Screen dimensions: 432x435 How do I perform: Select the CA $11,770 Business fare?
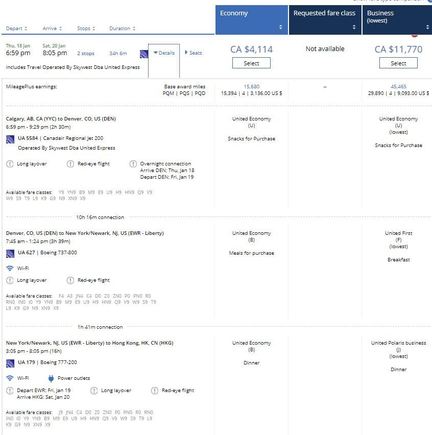pos(398,63)
